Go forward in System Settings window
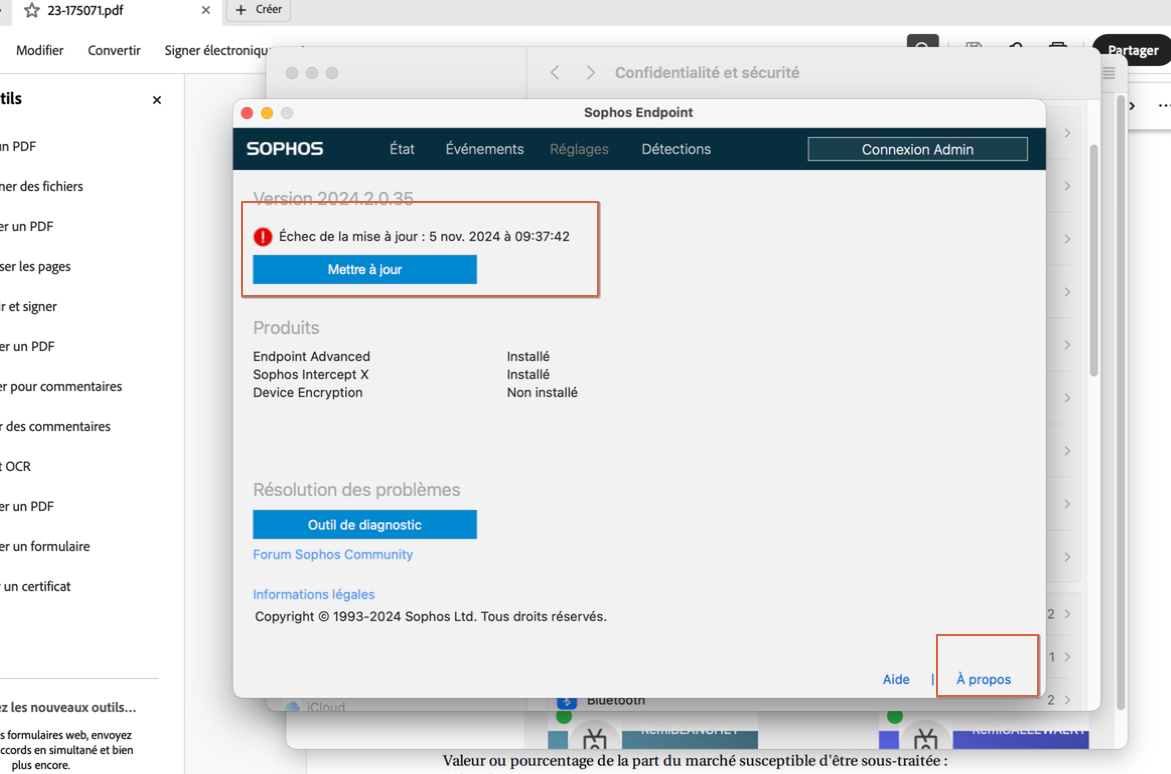Viewport: 1171px width, 774px height. click(591, 72)
